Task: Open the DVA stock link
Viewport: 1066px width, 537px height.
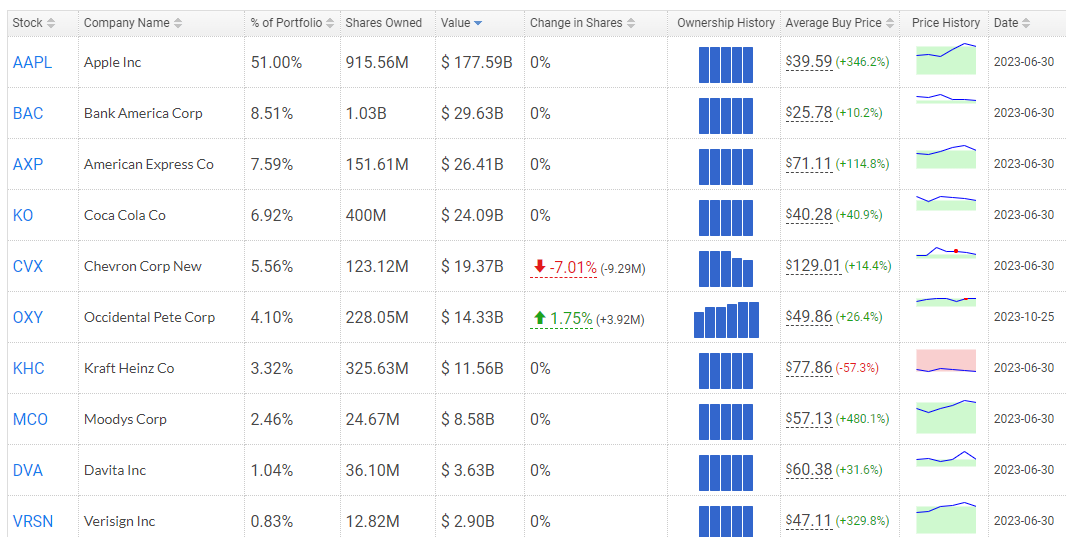Action: [x=28, y=470]
